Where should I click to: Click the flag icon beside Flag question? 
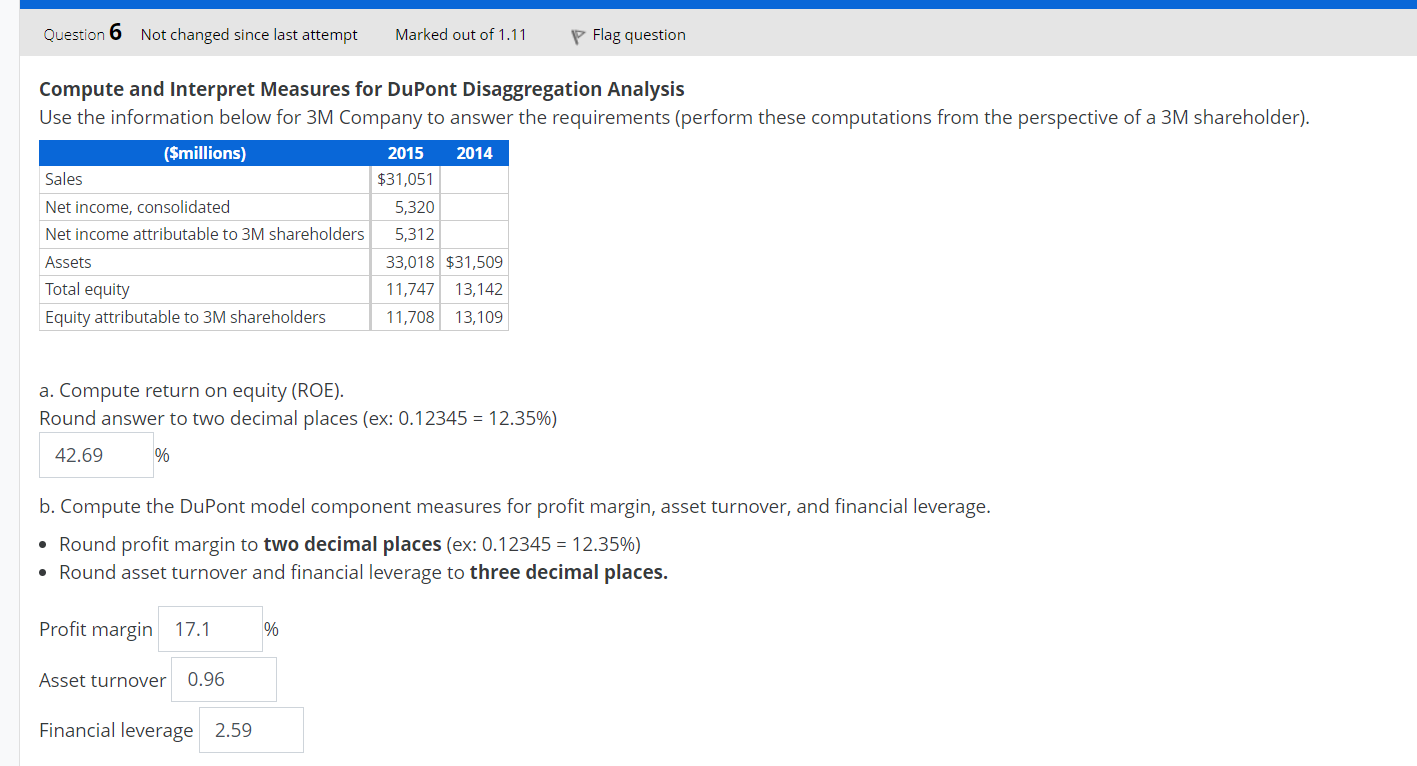point(576,35)
